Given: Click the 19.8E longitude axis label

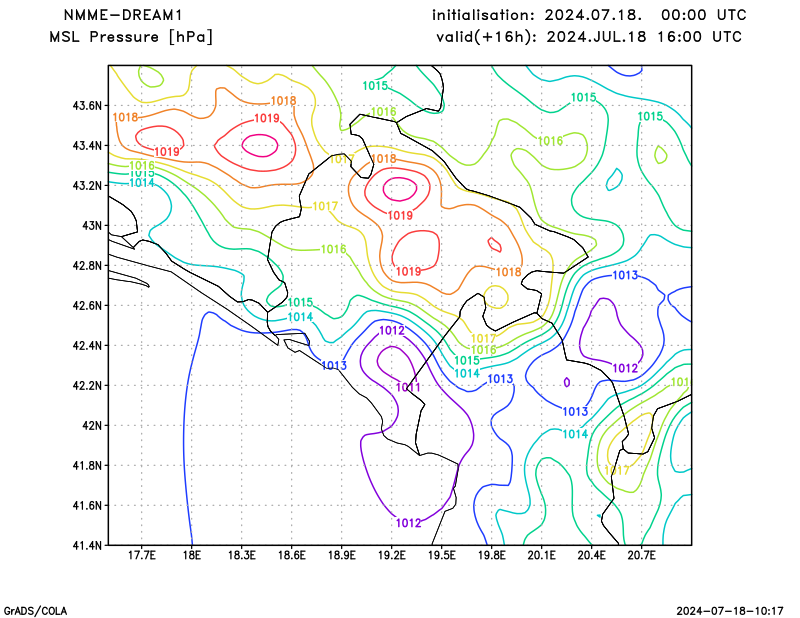Looking at the screenshot, I should click(x=492, y=555).
